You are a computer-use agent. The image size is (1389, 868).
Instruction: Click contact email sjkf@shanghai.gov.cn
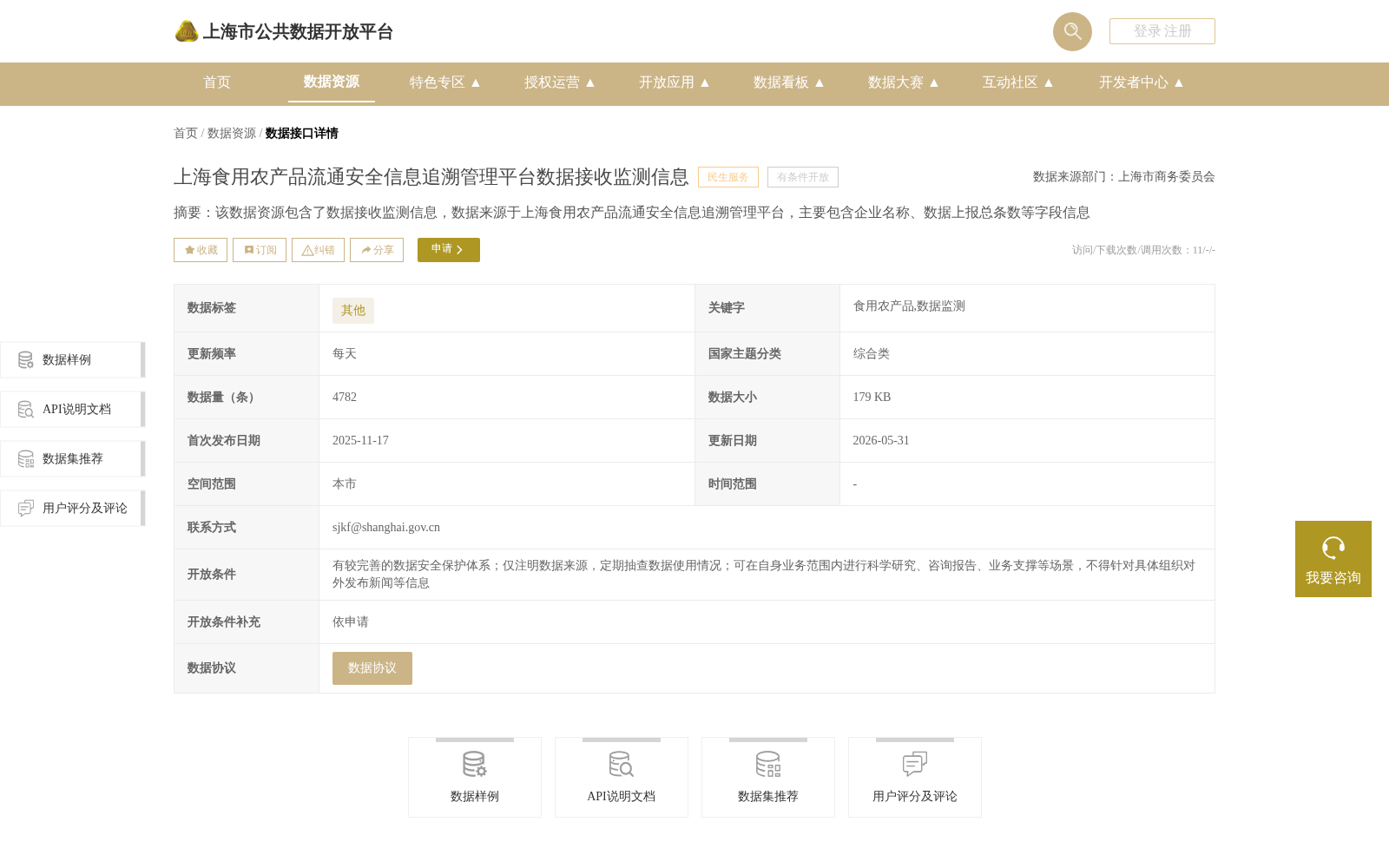pos(386,528)
